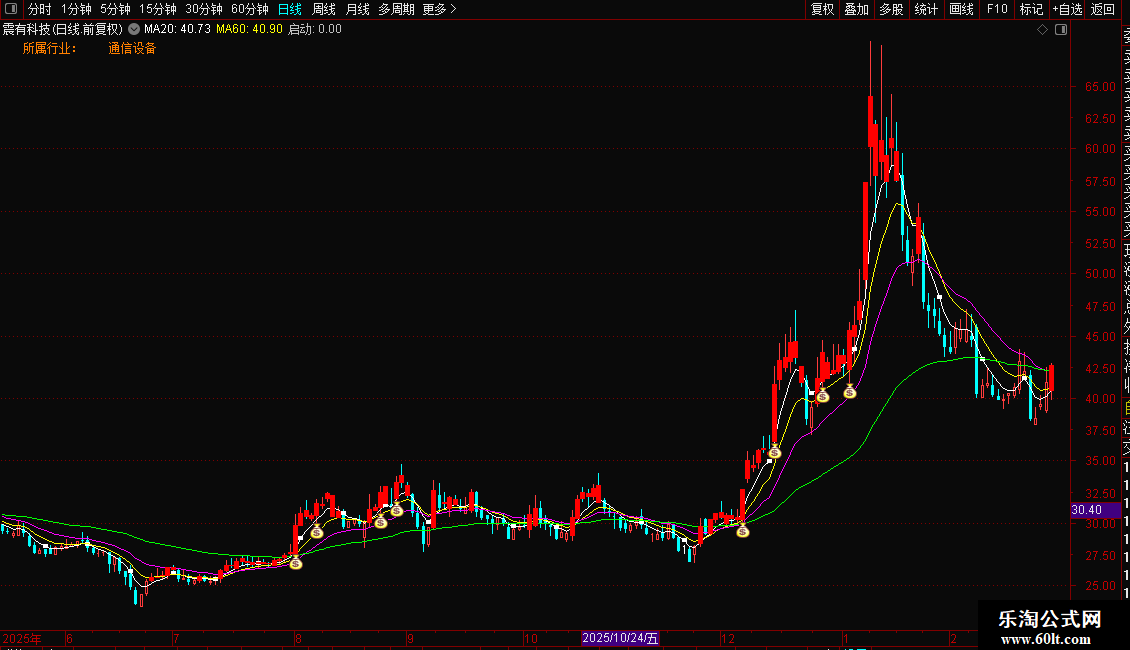Select the 60分钟 period tab
The height and width of the screenshot is (650, 1130).
tap(250, 9)
